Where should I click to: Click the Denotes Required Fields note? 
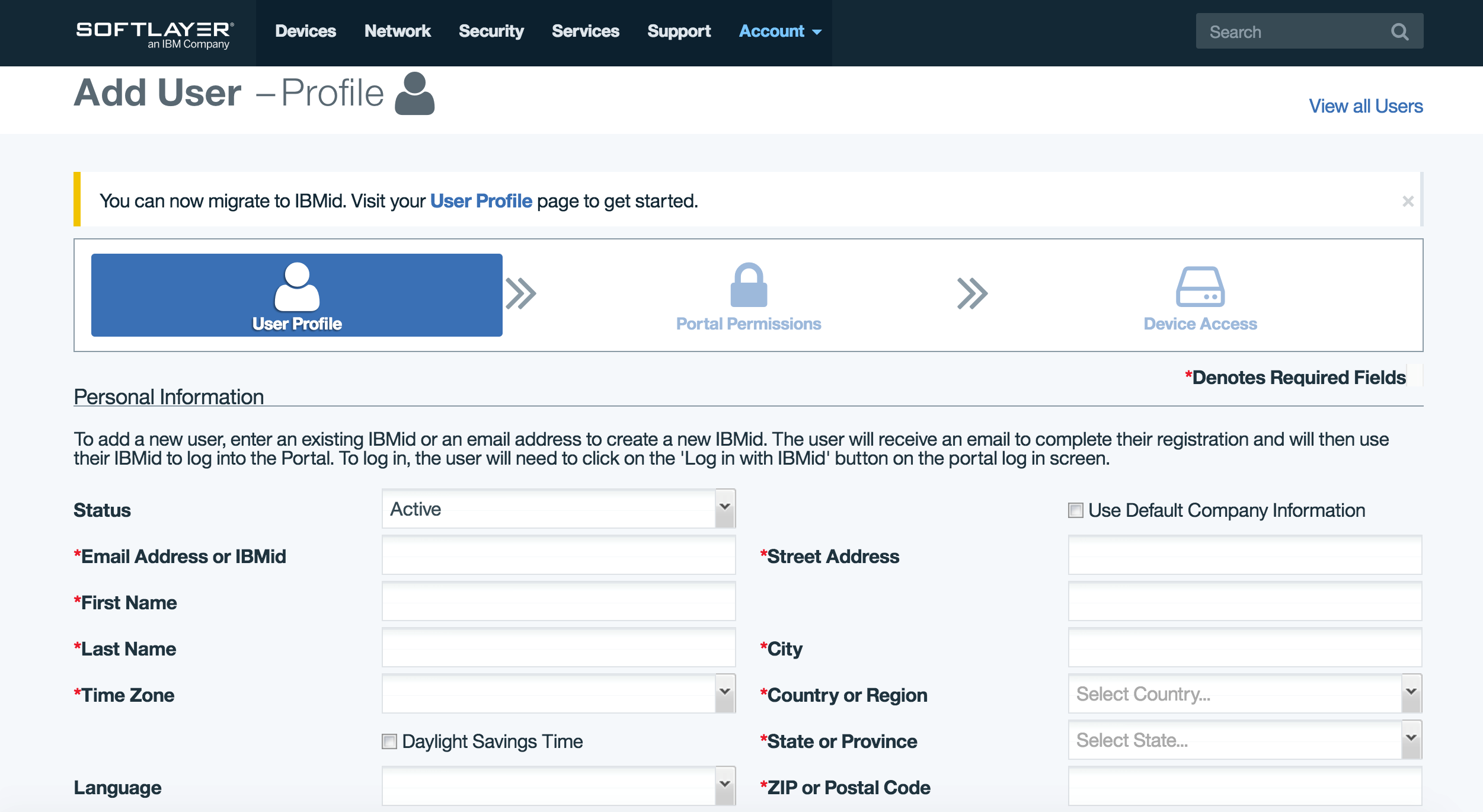click(1295, 378)
